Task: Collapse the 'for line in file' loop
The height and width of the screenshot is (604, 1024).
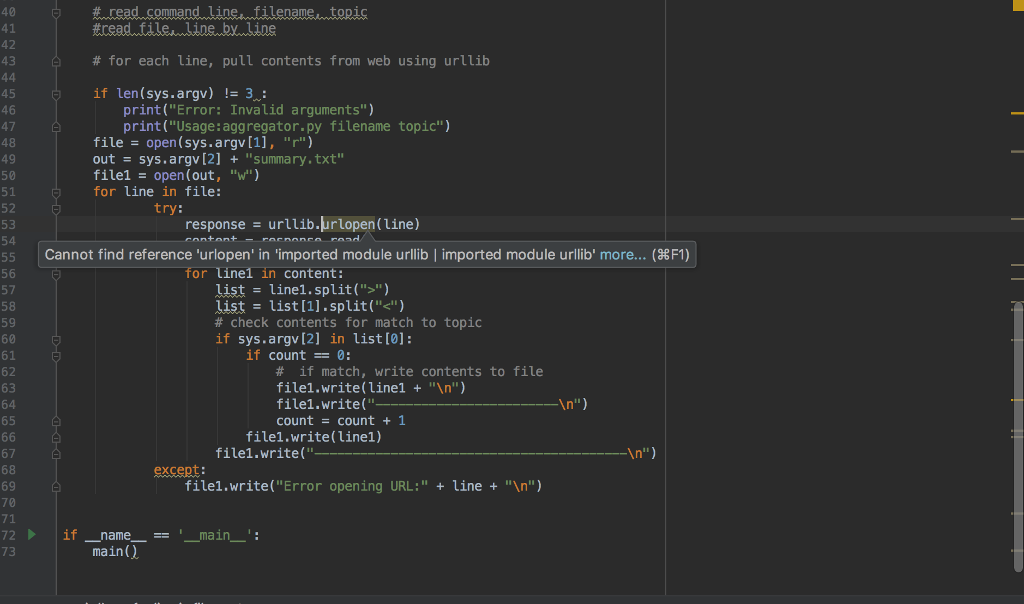Action: coord(56,193)
